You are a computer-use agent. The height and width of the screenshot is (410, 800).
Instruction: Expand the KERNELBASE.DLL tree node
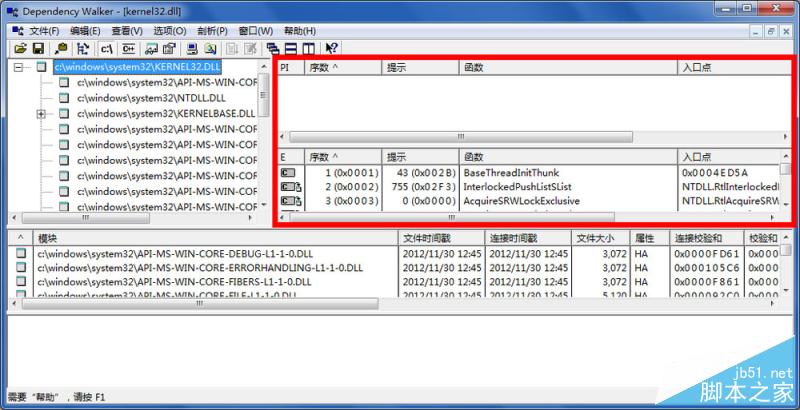[42, 114]
